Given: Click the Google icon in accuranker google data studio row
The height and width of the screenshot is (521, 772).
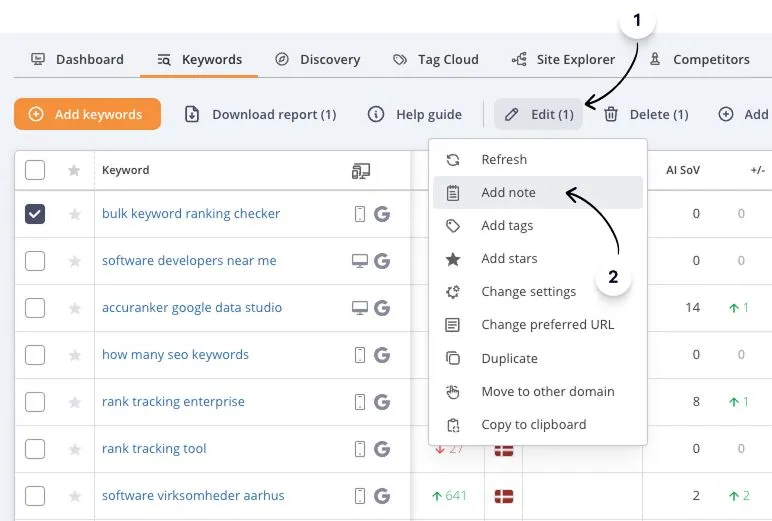Looking at the screenshot, I should (382, 308).
